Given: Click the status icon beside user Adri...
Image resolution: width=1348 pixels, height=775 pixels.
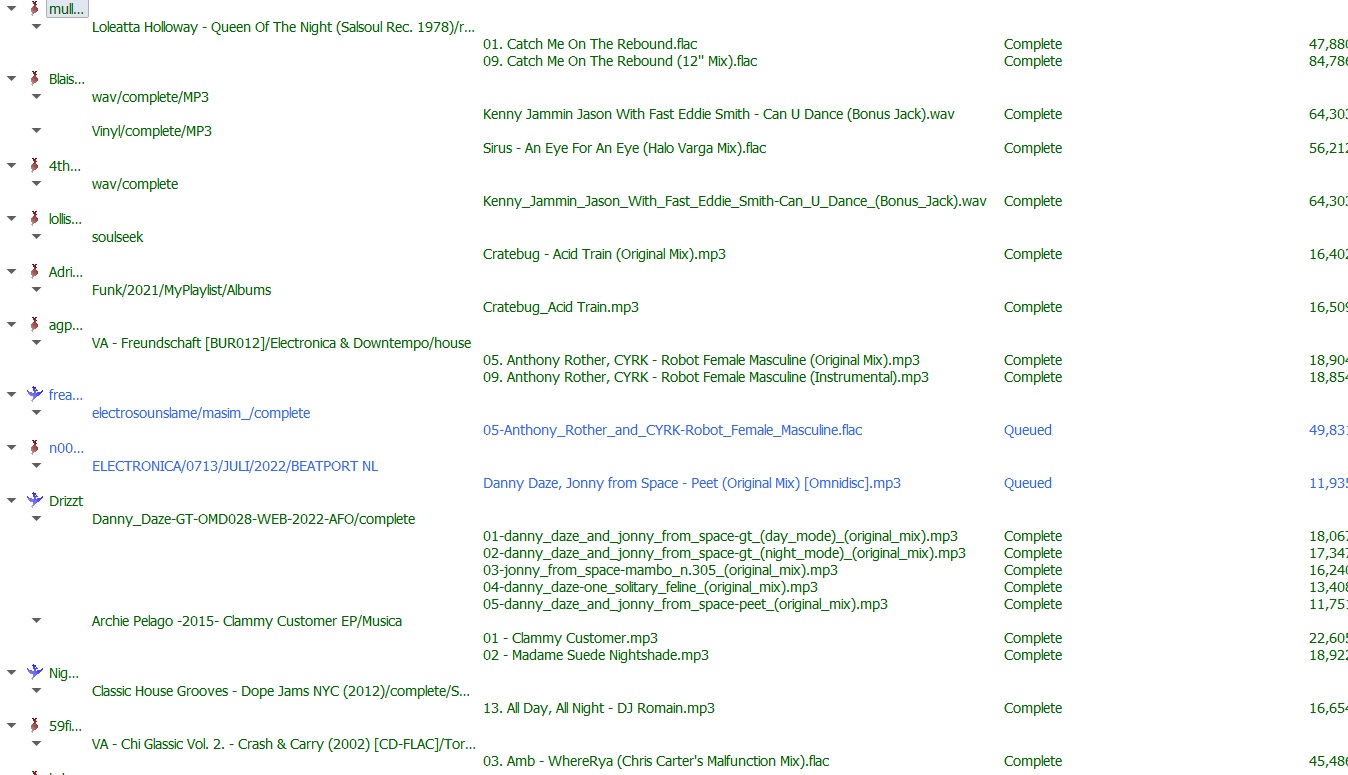Looking at the screenshot, I should pyautogui.click(x=35, y=272).
